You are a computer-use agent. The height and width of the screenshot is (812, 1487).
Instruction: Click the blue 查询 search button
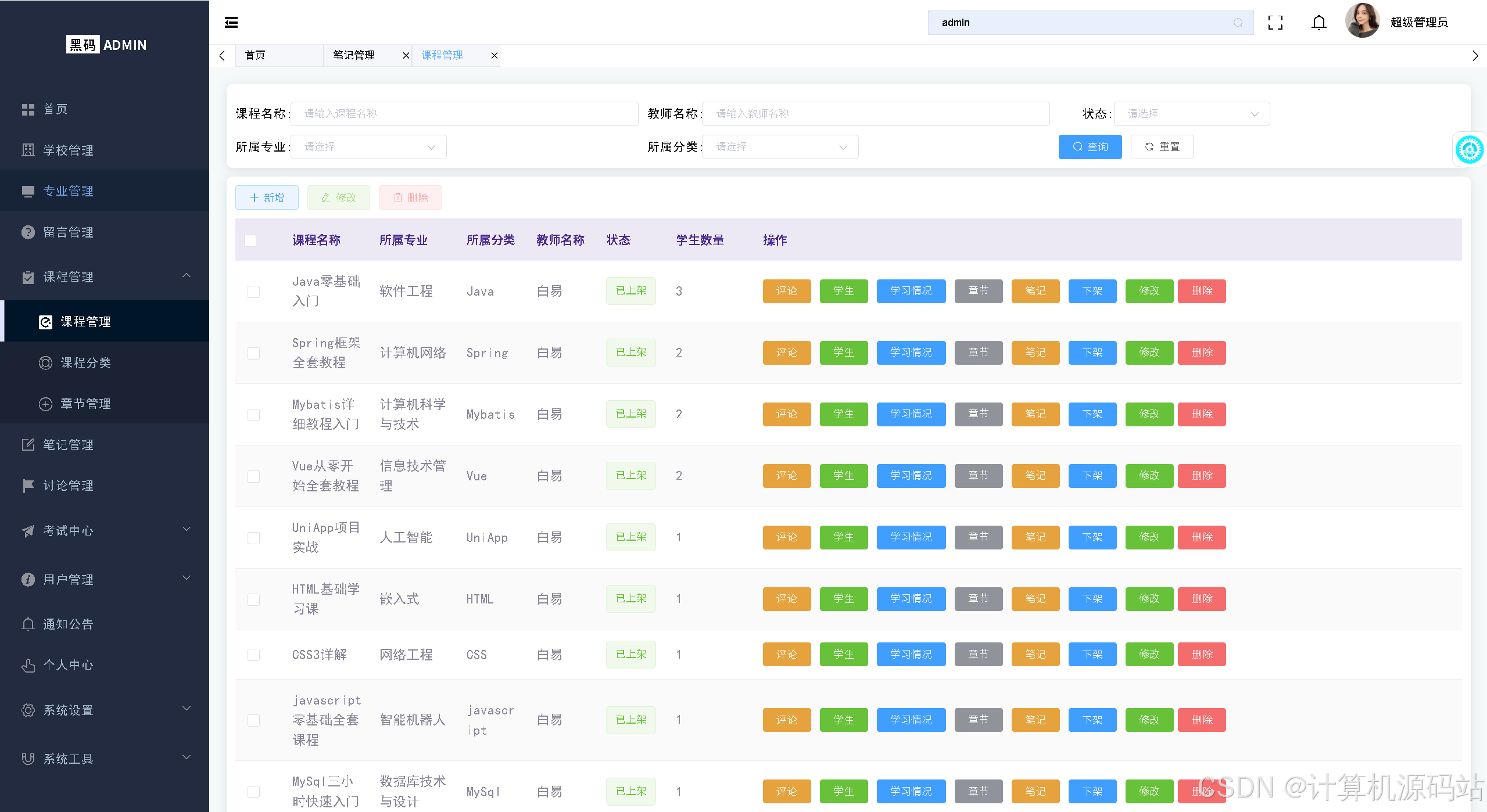click(1090, 147)
